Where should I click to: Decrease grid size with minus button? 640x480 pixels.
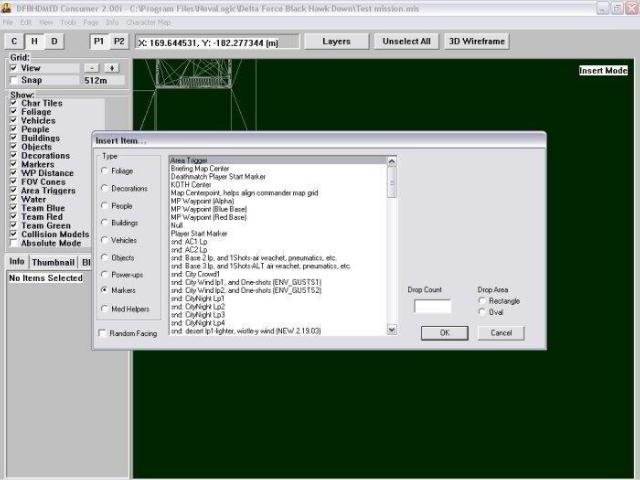pos(92,68)
